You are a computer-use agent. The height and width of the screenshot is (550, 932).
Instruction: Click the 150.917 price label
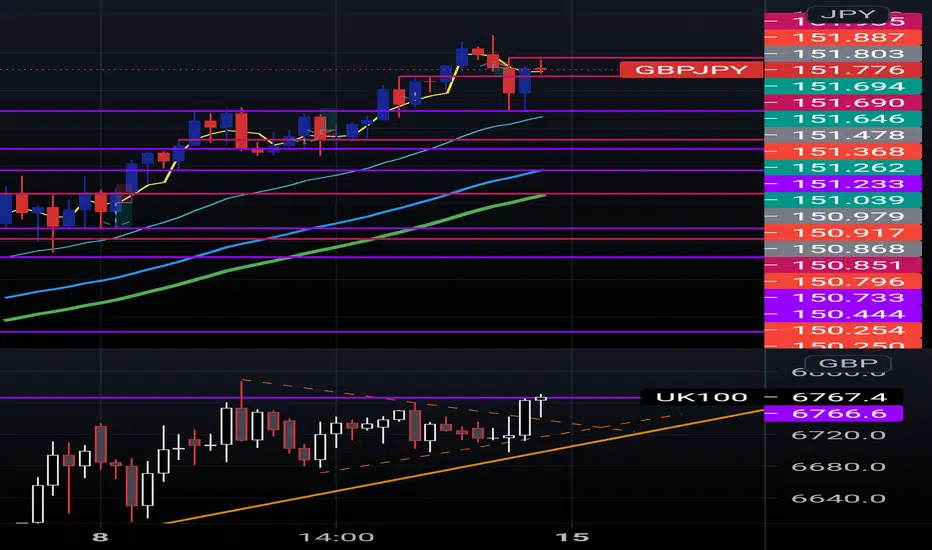(843, 232)
